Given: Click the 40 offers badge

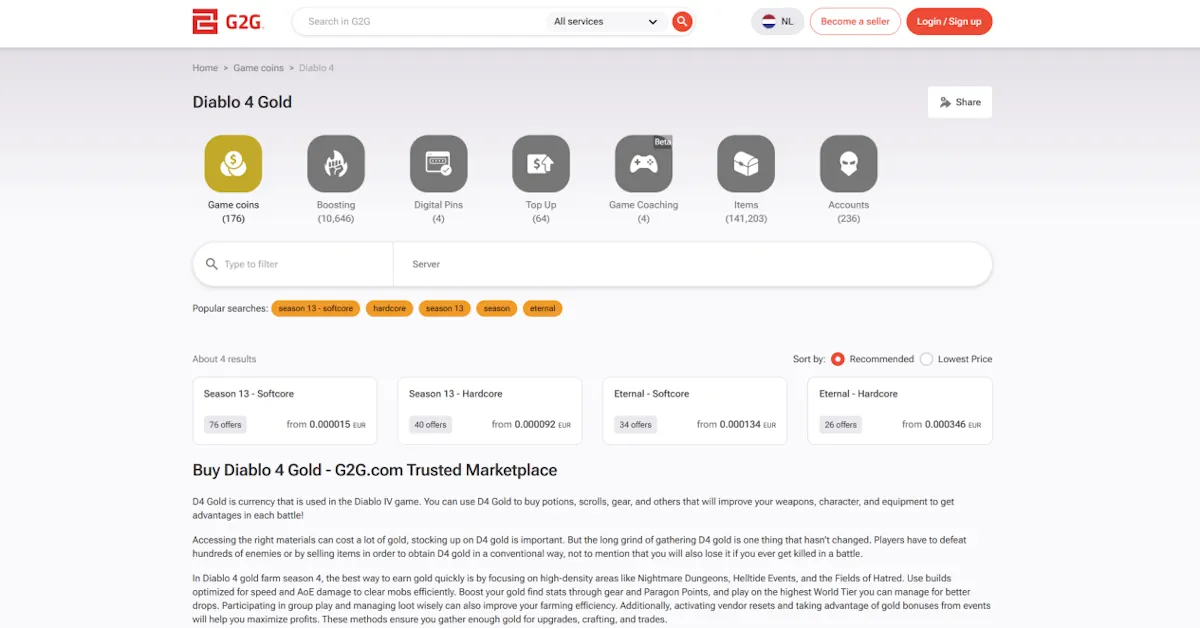Looking at the screenshot, I should coord(430,425).
